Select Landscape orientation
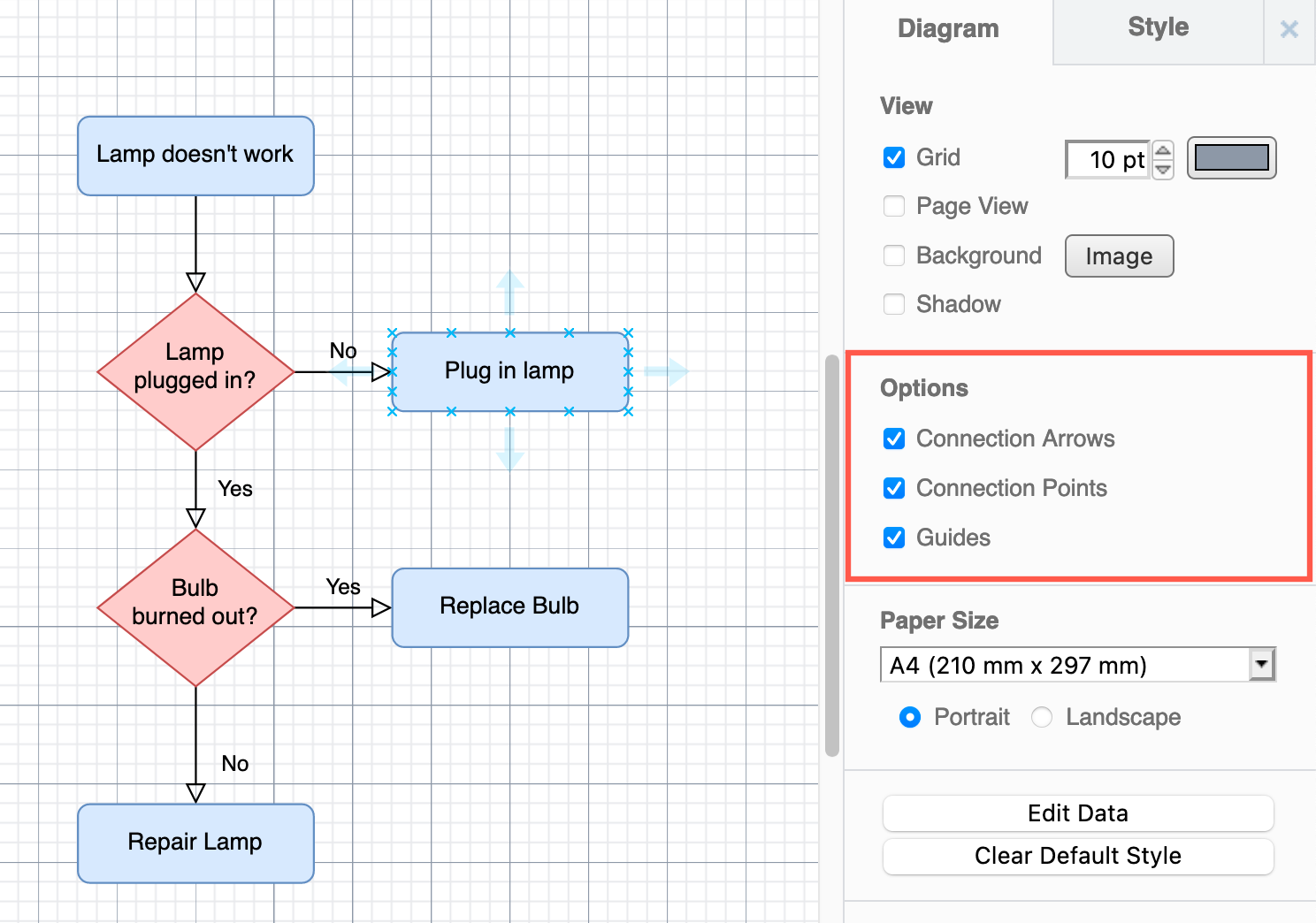Screen dimensions: 1316x923 click(1041, 717)
